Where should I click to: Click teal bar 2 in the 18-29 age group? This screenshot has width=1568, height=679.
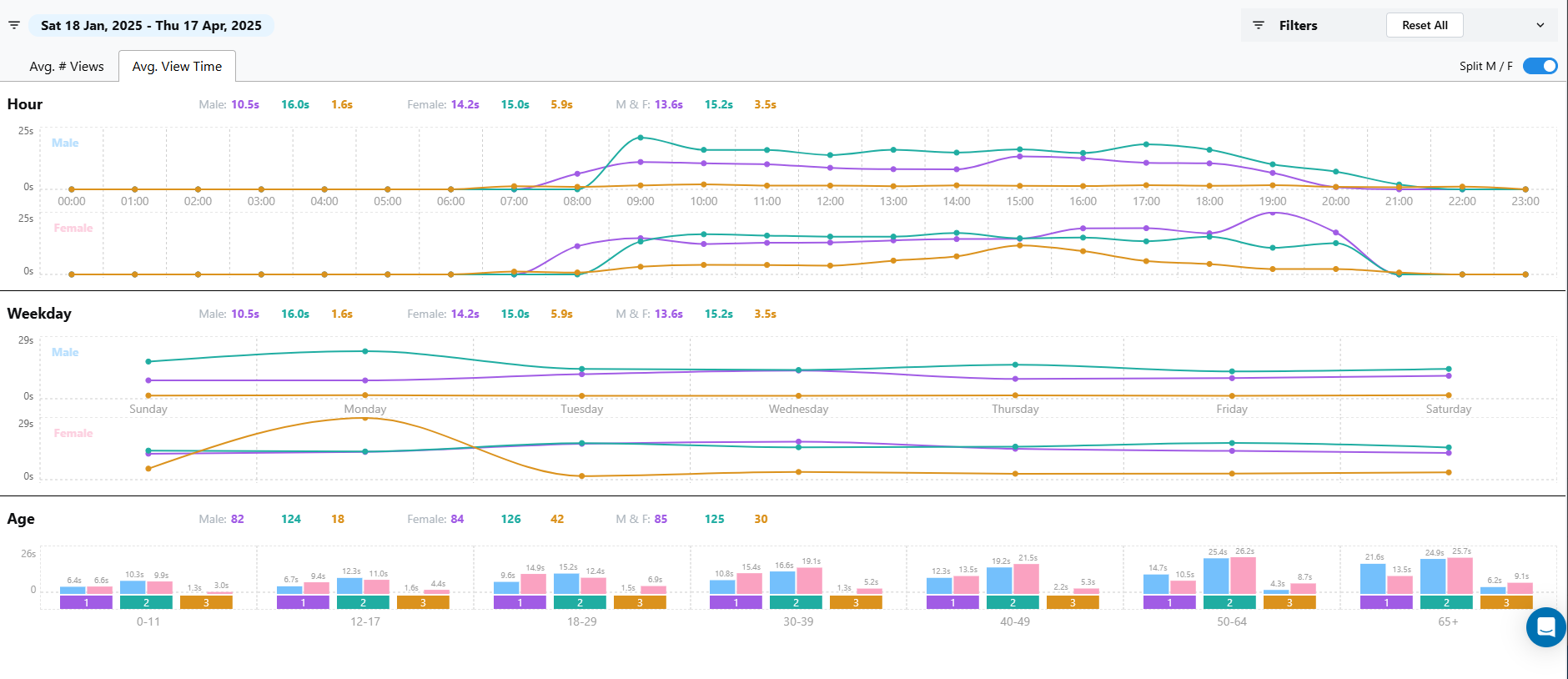click(x=580, y=602)
